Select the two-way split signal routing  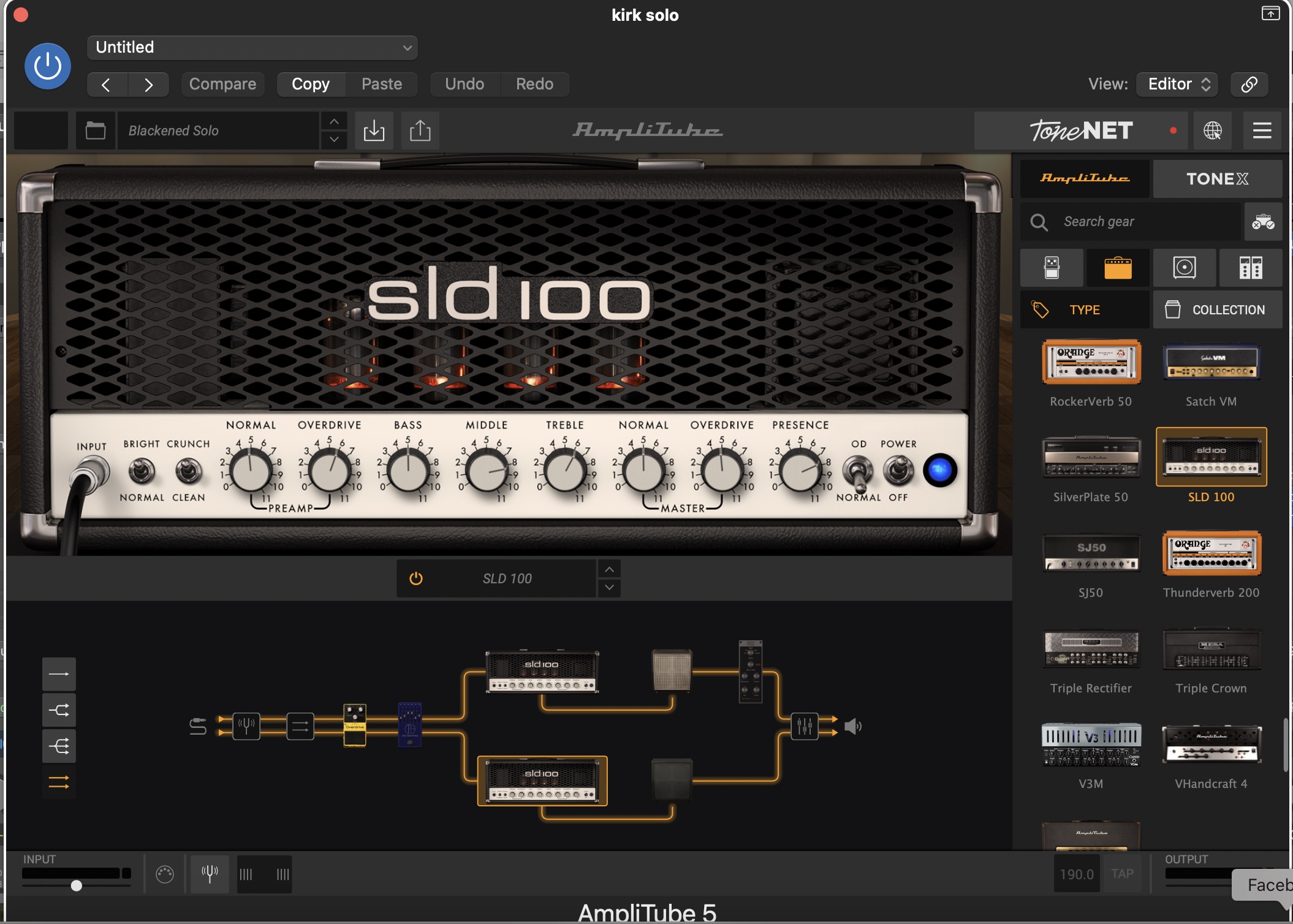pos(59,711)
